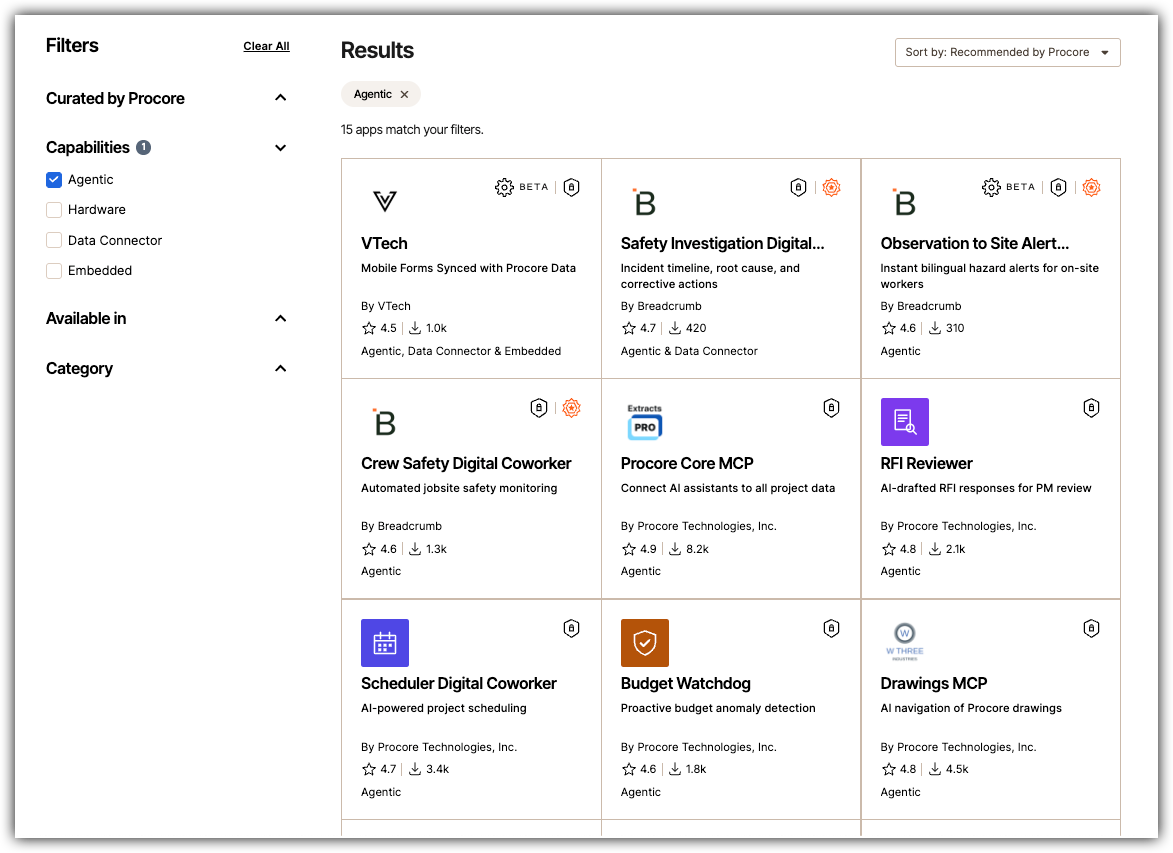Viewport: 1173px width, 853px height.
Task: Open Scheduler Digital Coworker app title
Action: (459, 683)
